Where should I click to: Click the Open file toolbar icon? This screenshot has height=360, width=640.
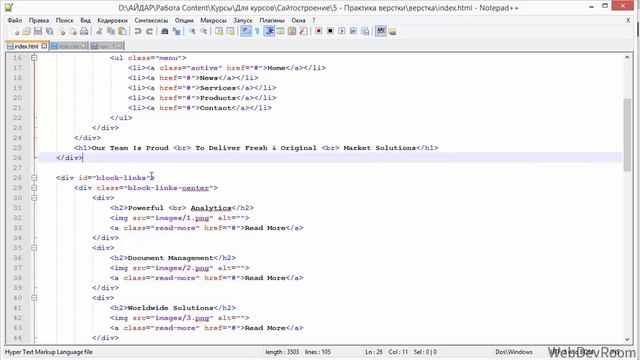pos(27,31)
